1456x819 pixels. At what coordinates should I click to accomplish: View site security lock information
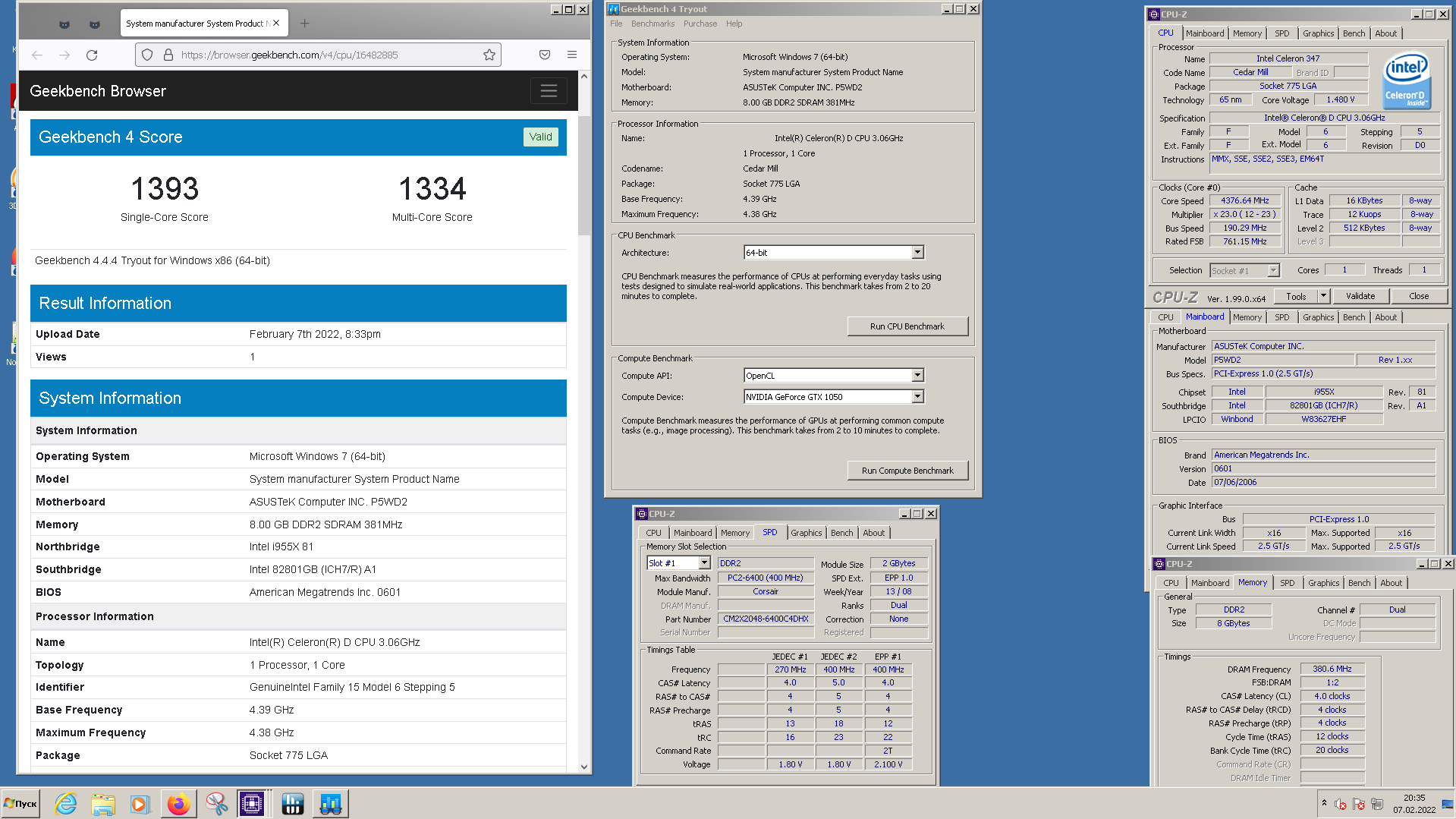click(x=168, y=55)
